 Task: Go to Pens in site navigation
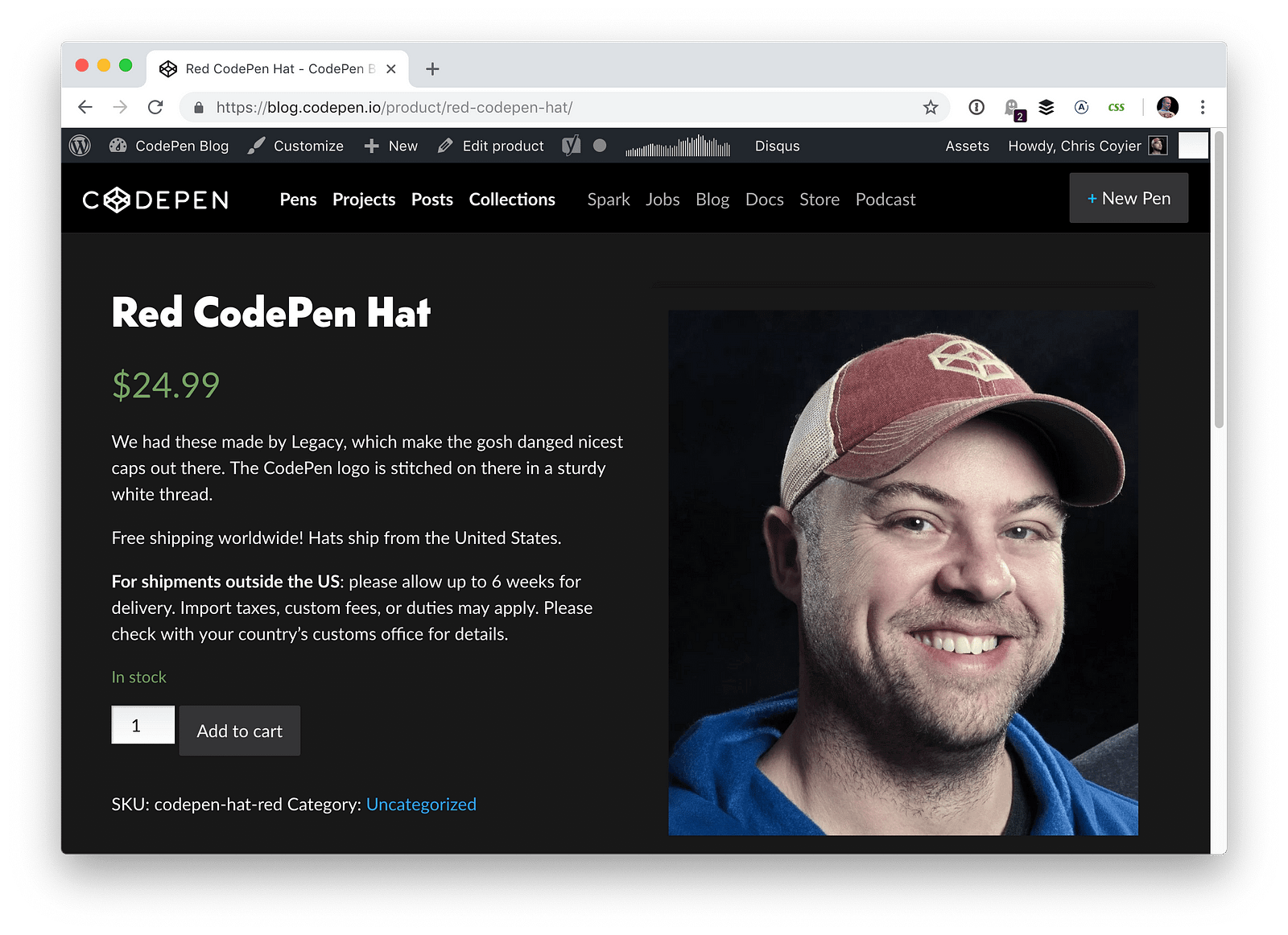pos(298,200)
